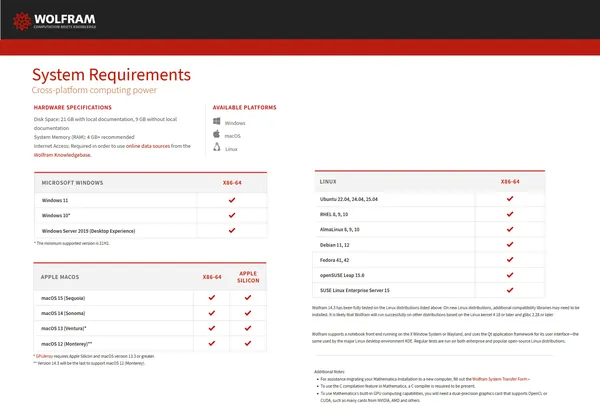This screenshot has height=419, width=600.
Task: Click the Apple macOS platform icon
Action: 217,134
